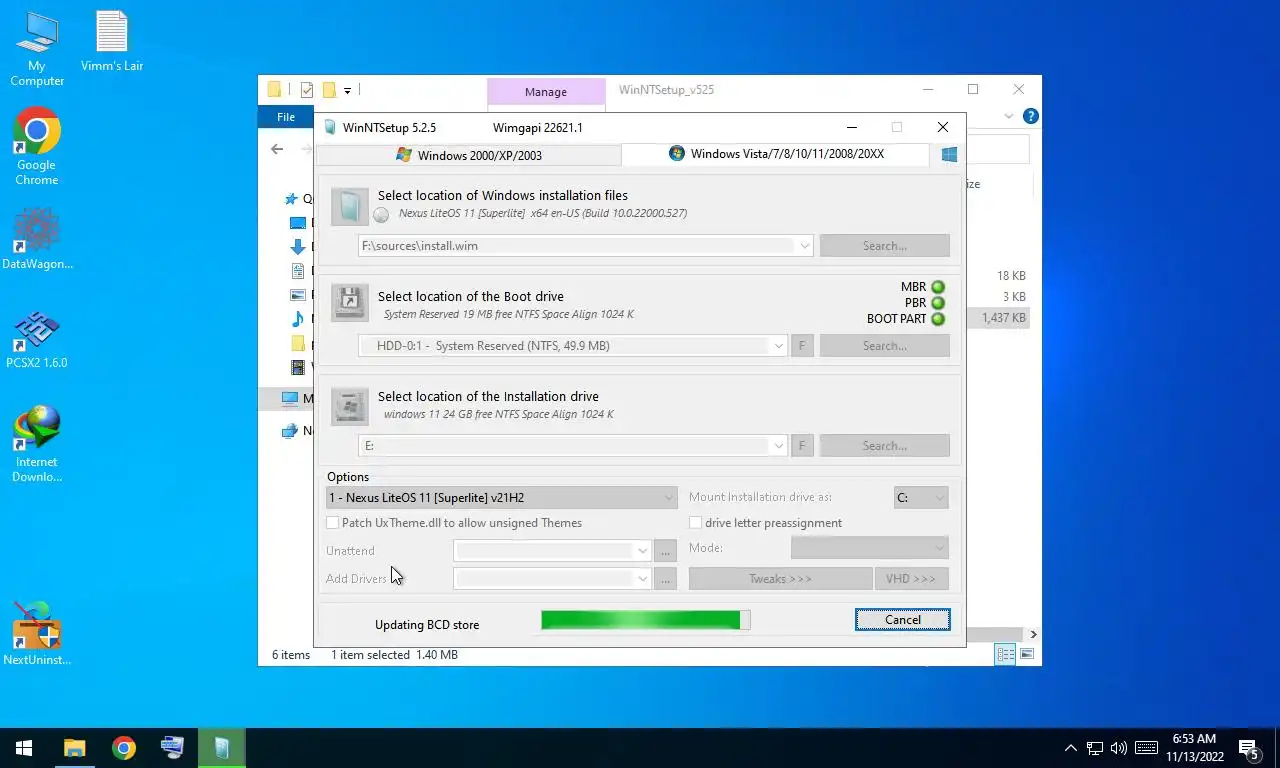Click the 1,437 KB file size cell
Image resolution: width=1280 pixels, height=768 pixels.
[x=1003, y=318]
